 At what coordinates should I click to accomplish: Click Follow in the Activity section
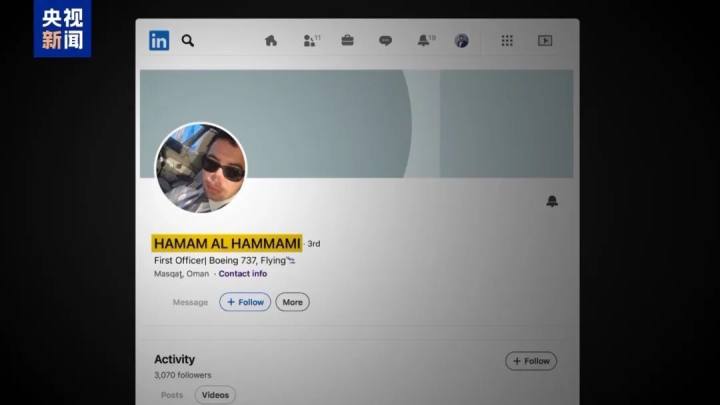tap(531, 361)
